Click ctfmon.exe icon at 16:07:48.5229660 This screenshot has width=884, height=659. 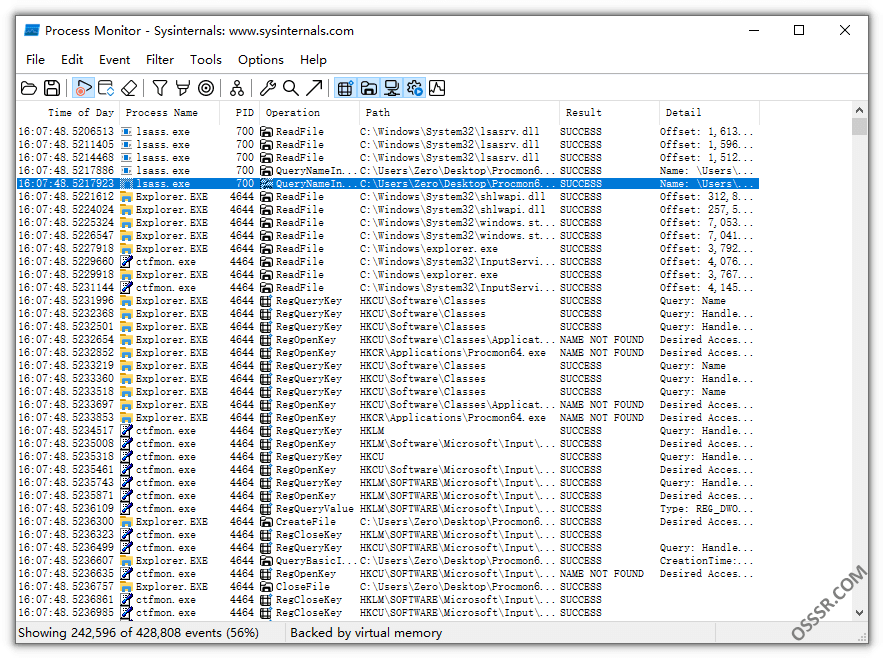point(126,262)
